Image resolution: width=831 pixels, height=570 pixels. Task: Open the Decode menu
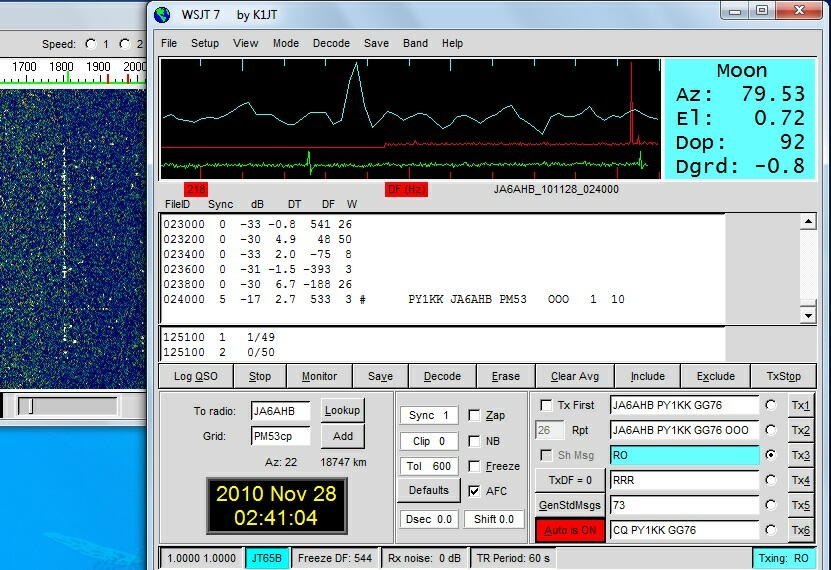[331, 43]
